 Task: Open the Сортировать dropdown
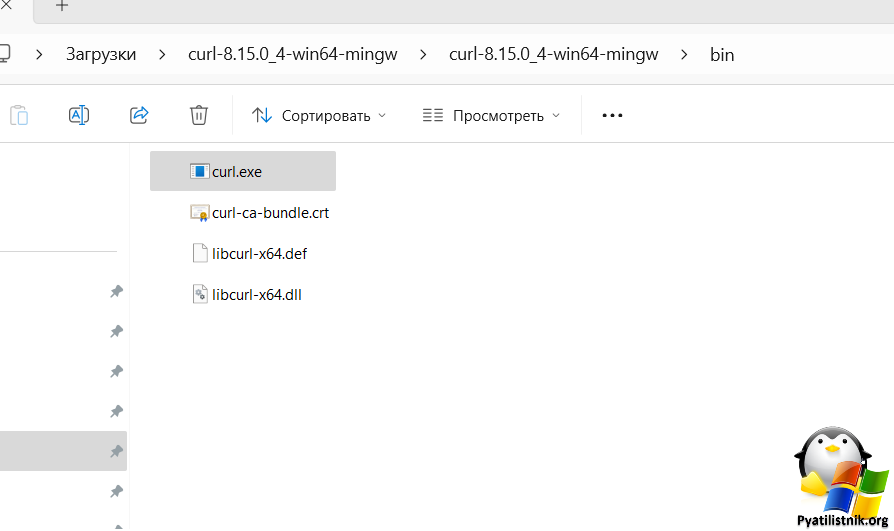pos(319,116)
